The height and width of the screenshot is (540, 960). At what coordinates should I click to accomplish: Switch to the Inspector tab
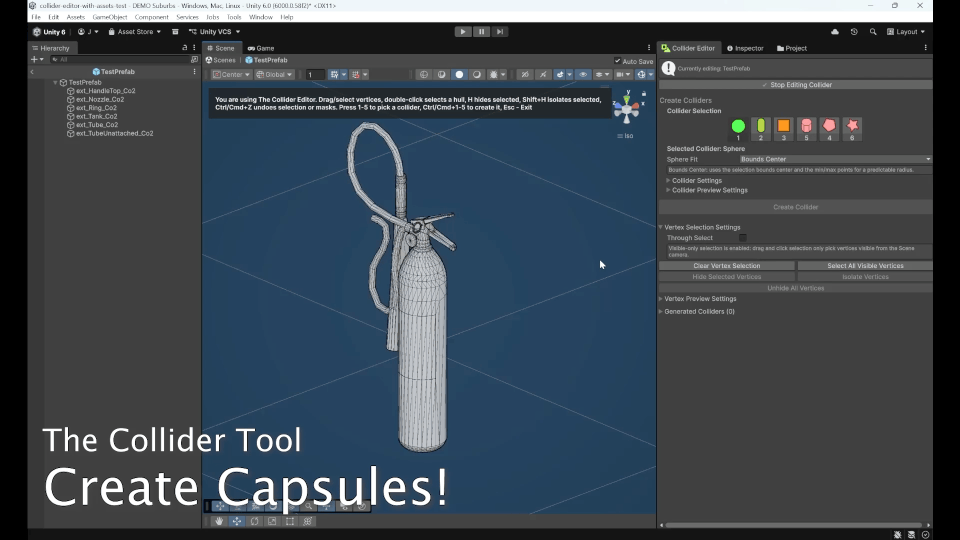pos(745,48)
